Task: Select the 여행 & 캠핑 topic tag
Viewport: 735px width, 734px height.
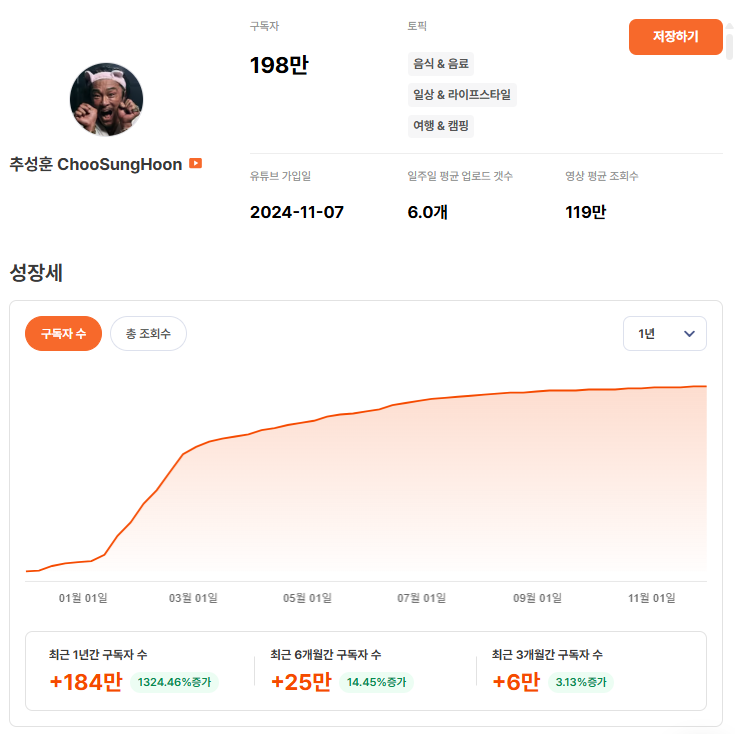Action: point(441,126)
